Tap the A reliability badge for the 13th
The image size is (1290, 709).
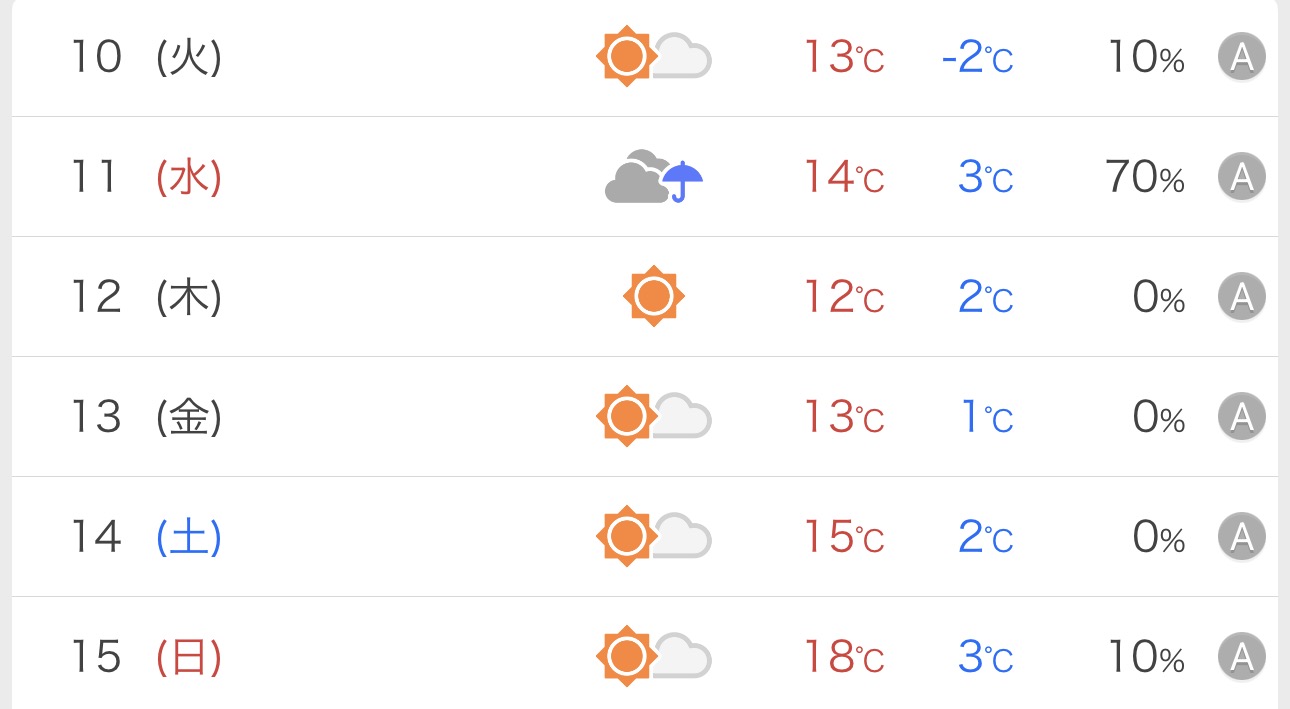pos(1242,416)
